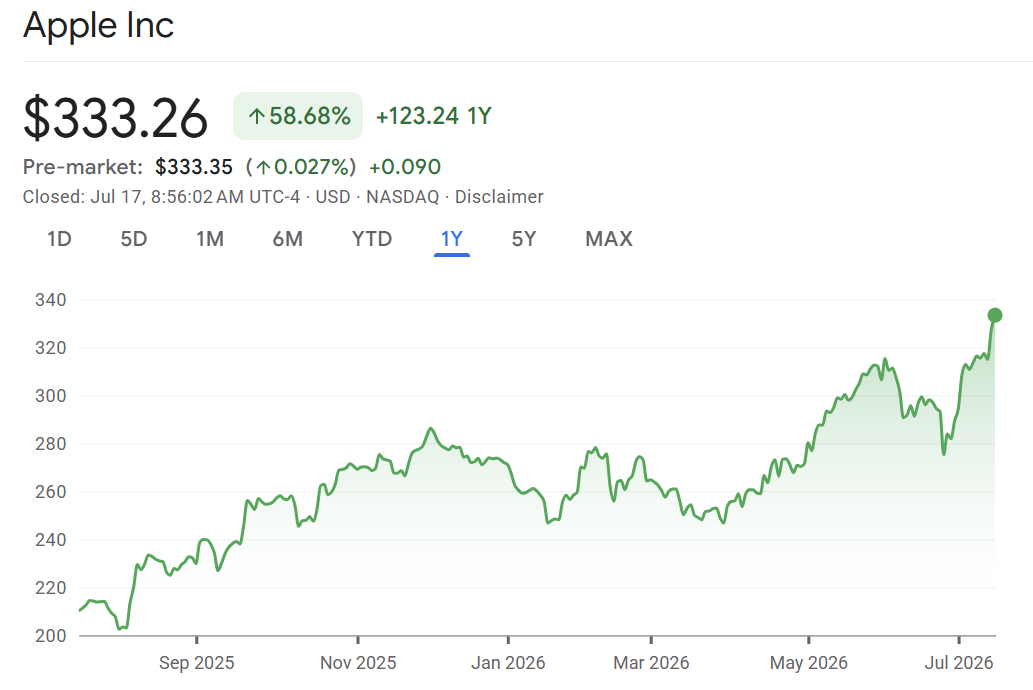Image resolution: width=1033 pixels, height=690 pixels.
Task: Select the 5D time range tab
Action: [134, 239]
